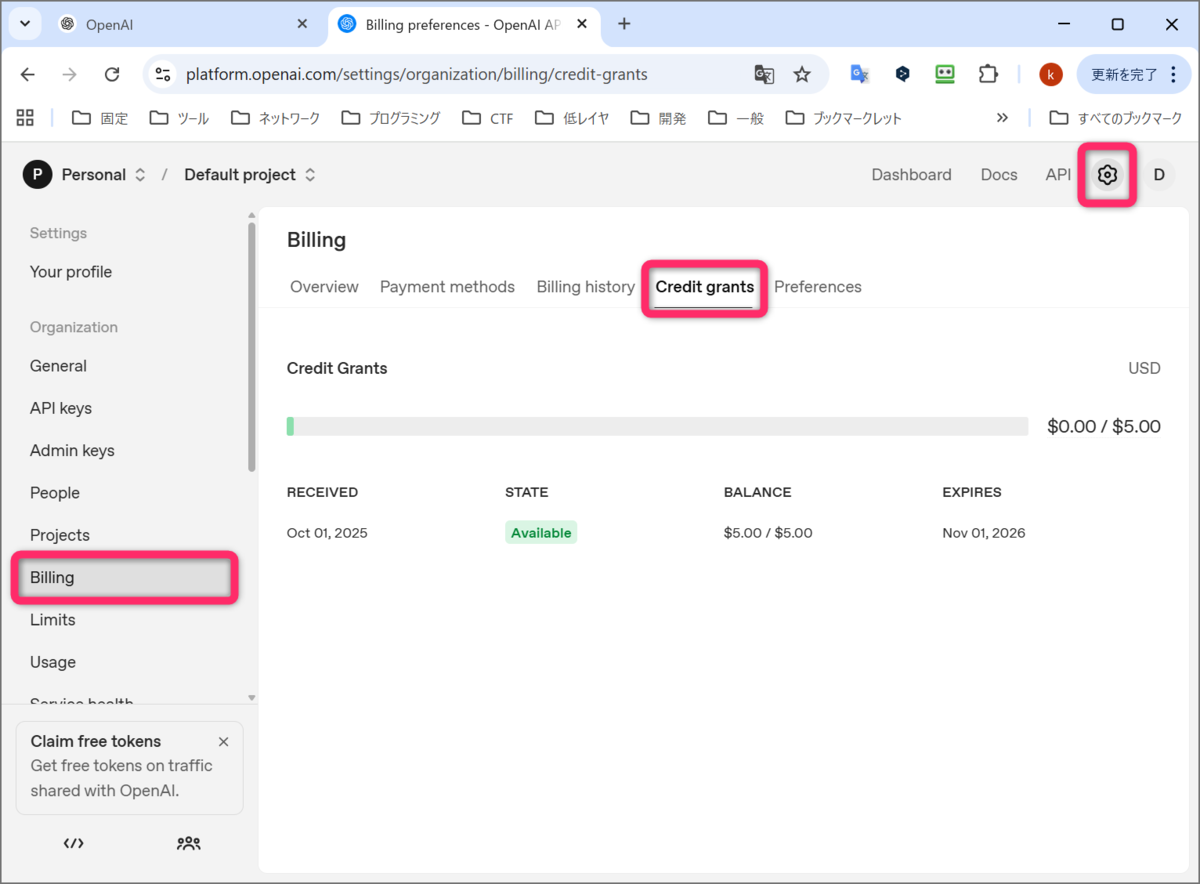Open Usage in sidebar
This screenshot has height=884, width=1200.
pos(53,662)
